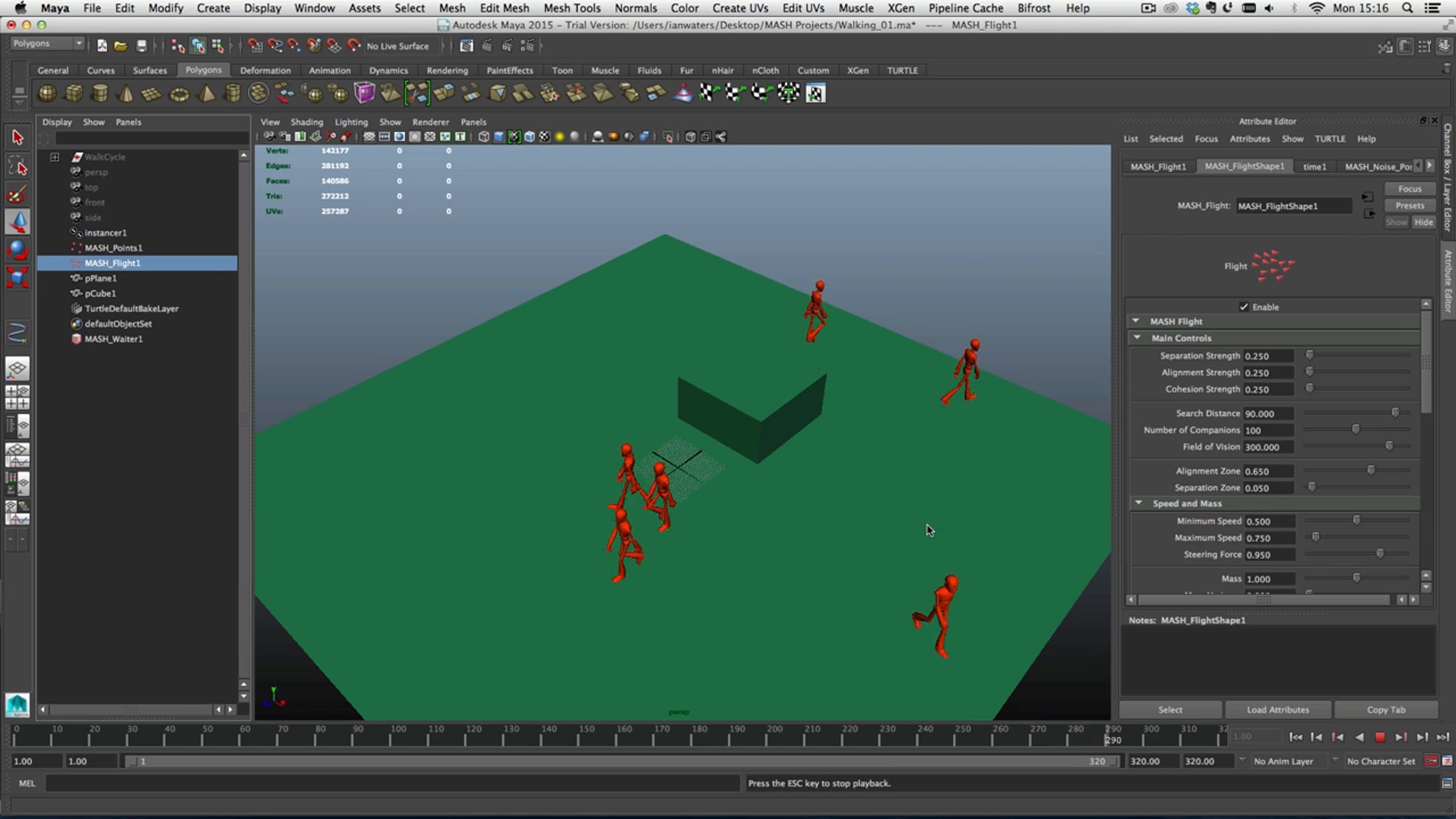Create a polygon plane from the shelf
The image size is (1456, 819).
(152, 94)
